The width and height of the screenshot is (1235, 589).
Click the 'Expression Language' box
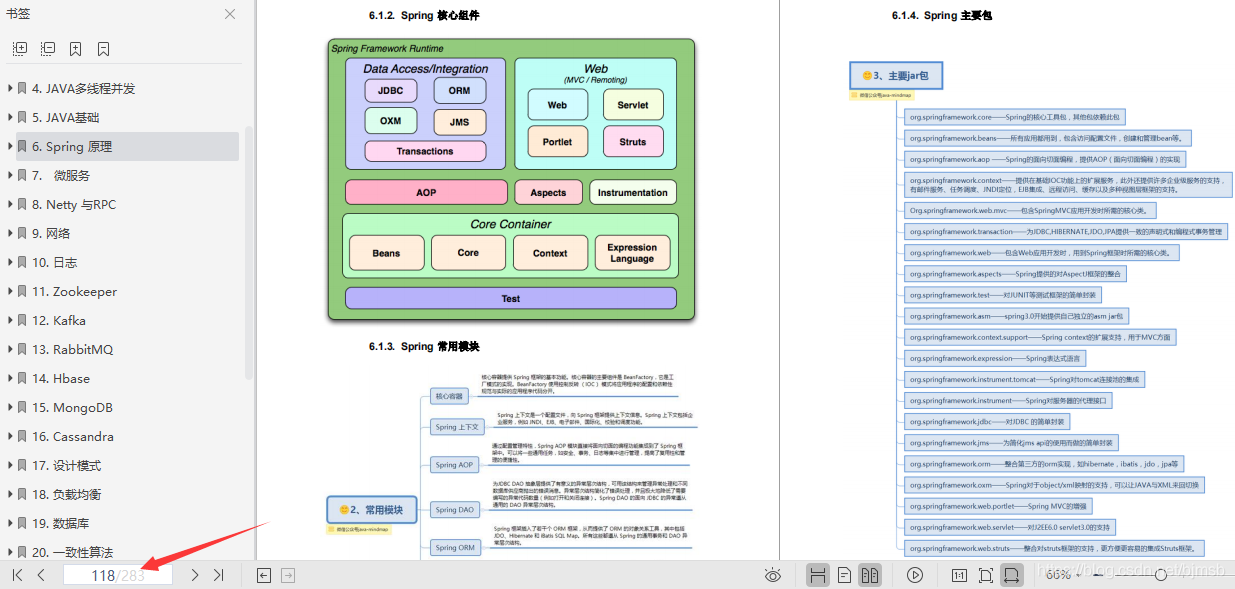click(632, 253)
